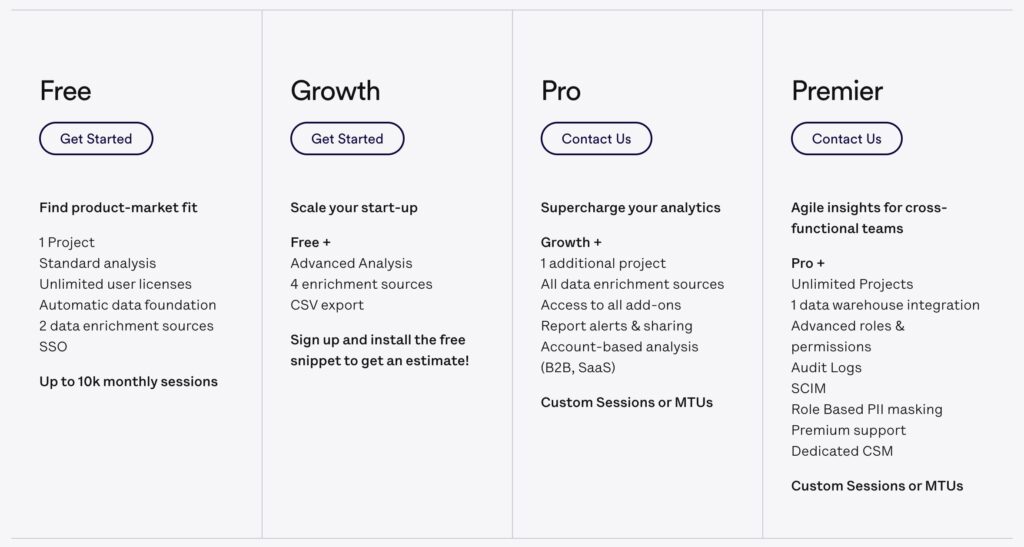1024x547 pixels.
Task: Select "Custom Sessions or MTUs" under Pro
Action: 626,402
